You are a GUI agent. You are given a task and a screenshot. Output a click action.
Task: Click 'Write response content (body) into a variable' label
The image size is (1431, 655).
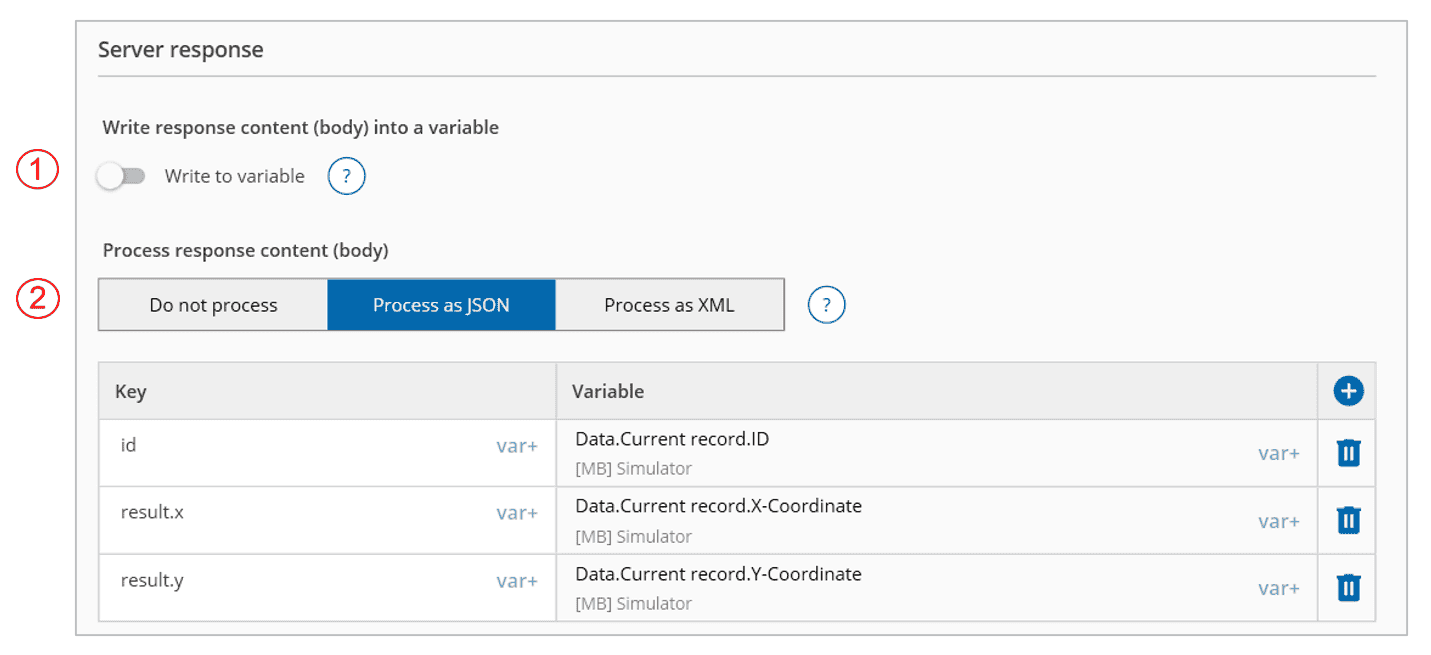click(301, 128)
